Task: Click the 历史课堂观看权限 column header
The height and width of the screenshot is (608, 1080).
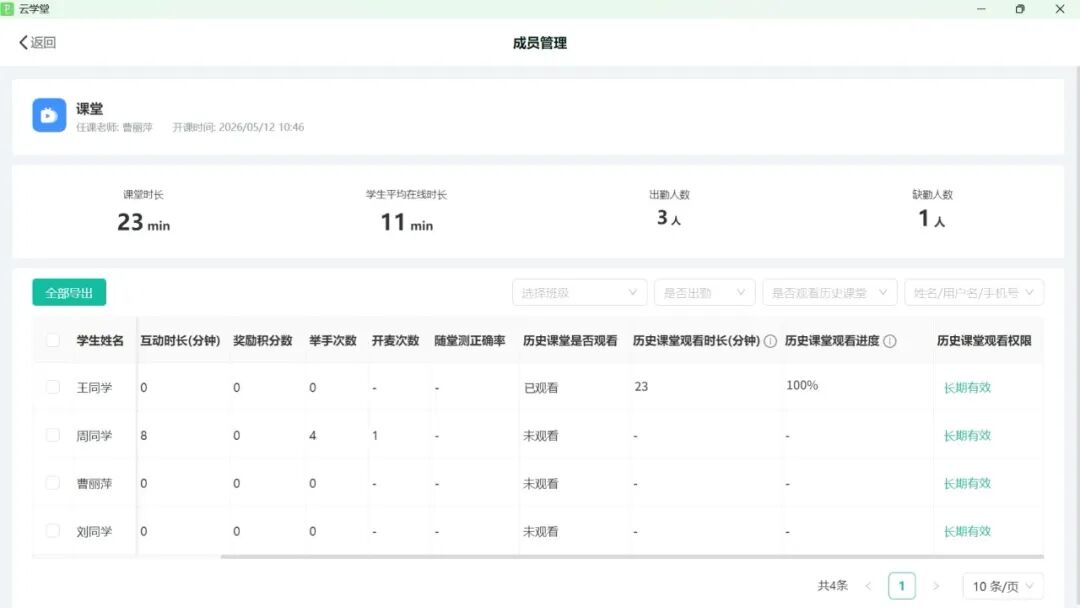Action: 984,340
